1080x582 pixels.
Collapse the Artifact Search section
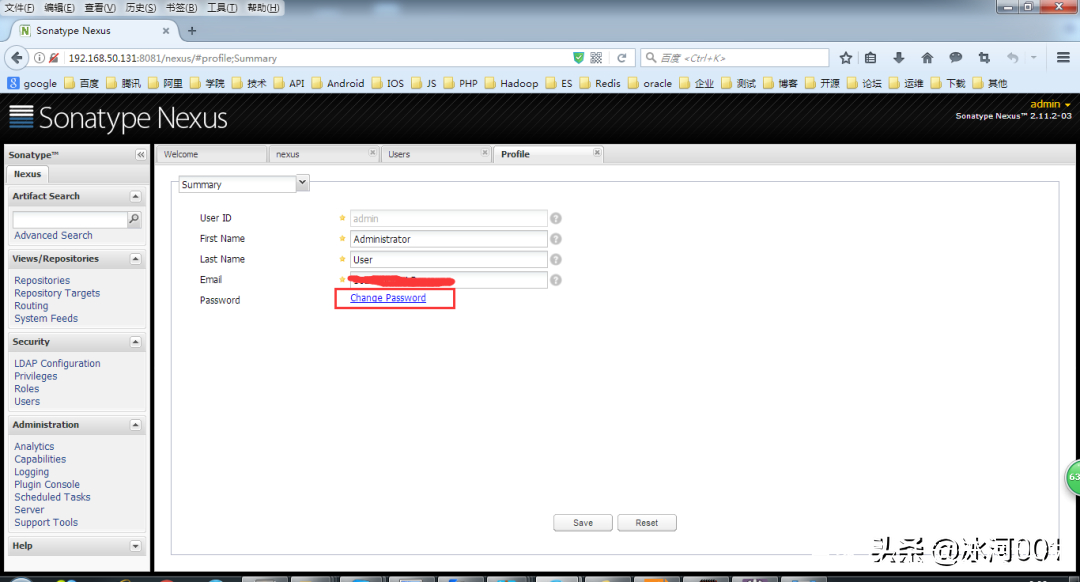coord(136,197)
